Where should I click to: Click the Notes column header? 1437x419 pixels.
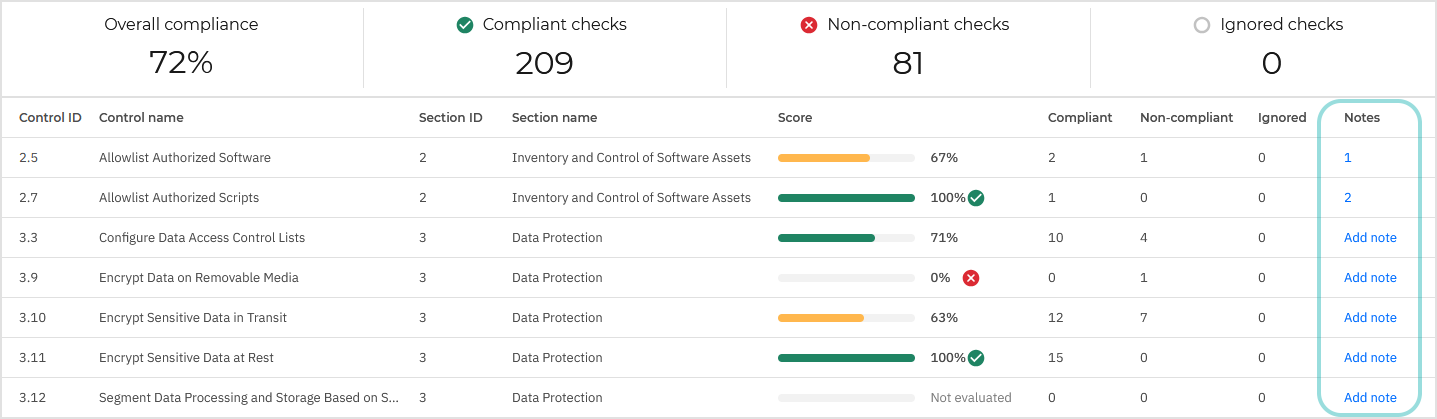point(1362,118)
